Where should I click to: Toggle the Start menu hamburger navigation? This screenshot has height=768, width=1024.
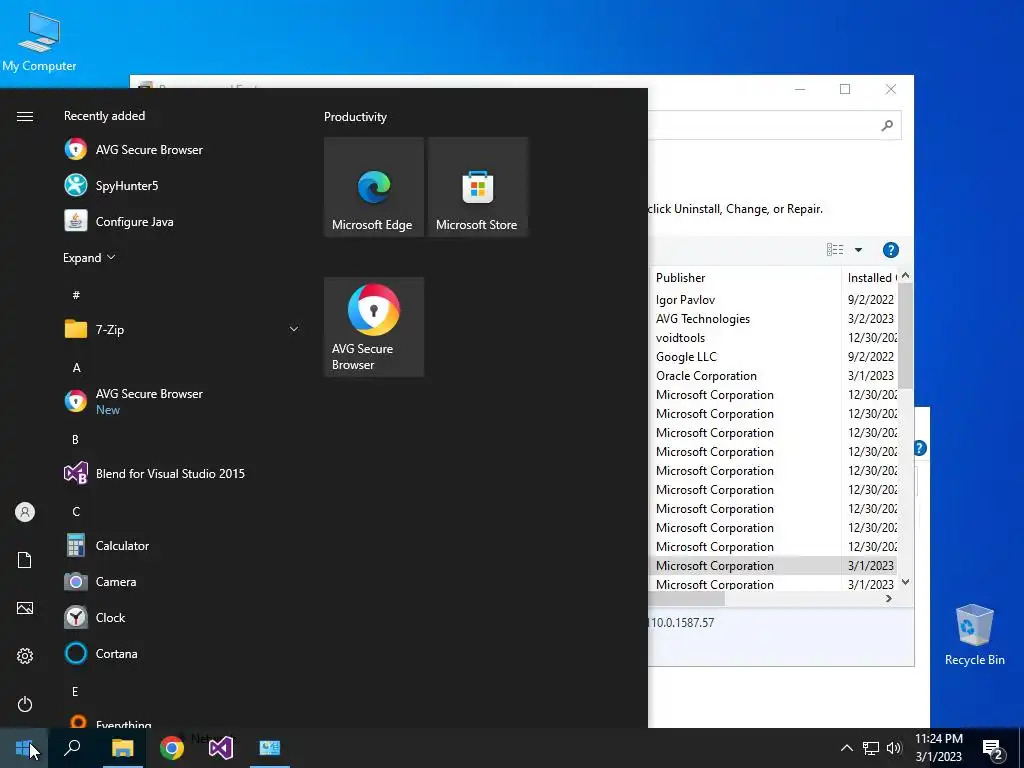pyautogui.click(x=25, y=116)
